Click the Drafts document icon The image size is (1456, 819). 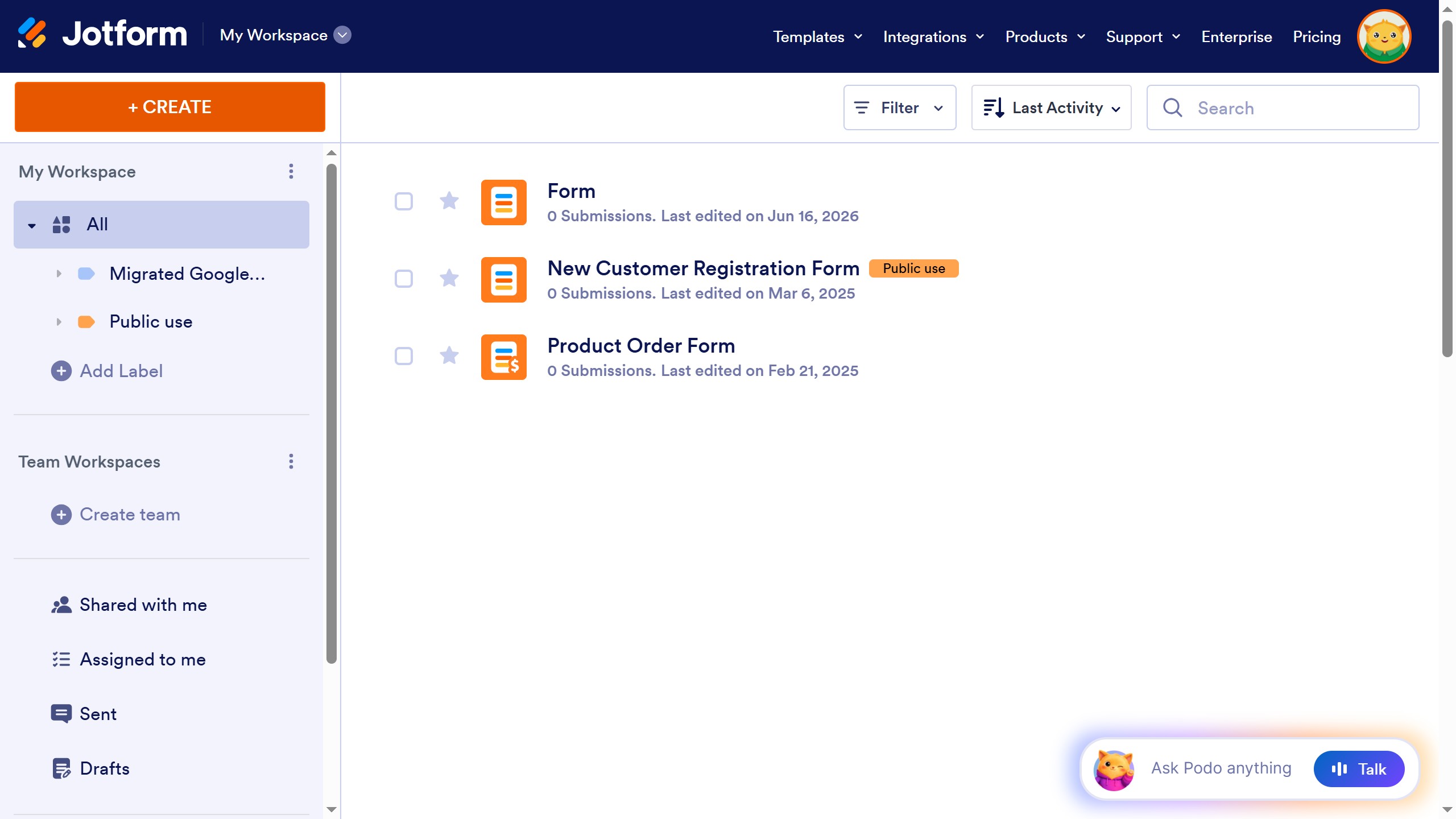[61, 768]
